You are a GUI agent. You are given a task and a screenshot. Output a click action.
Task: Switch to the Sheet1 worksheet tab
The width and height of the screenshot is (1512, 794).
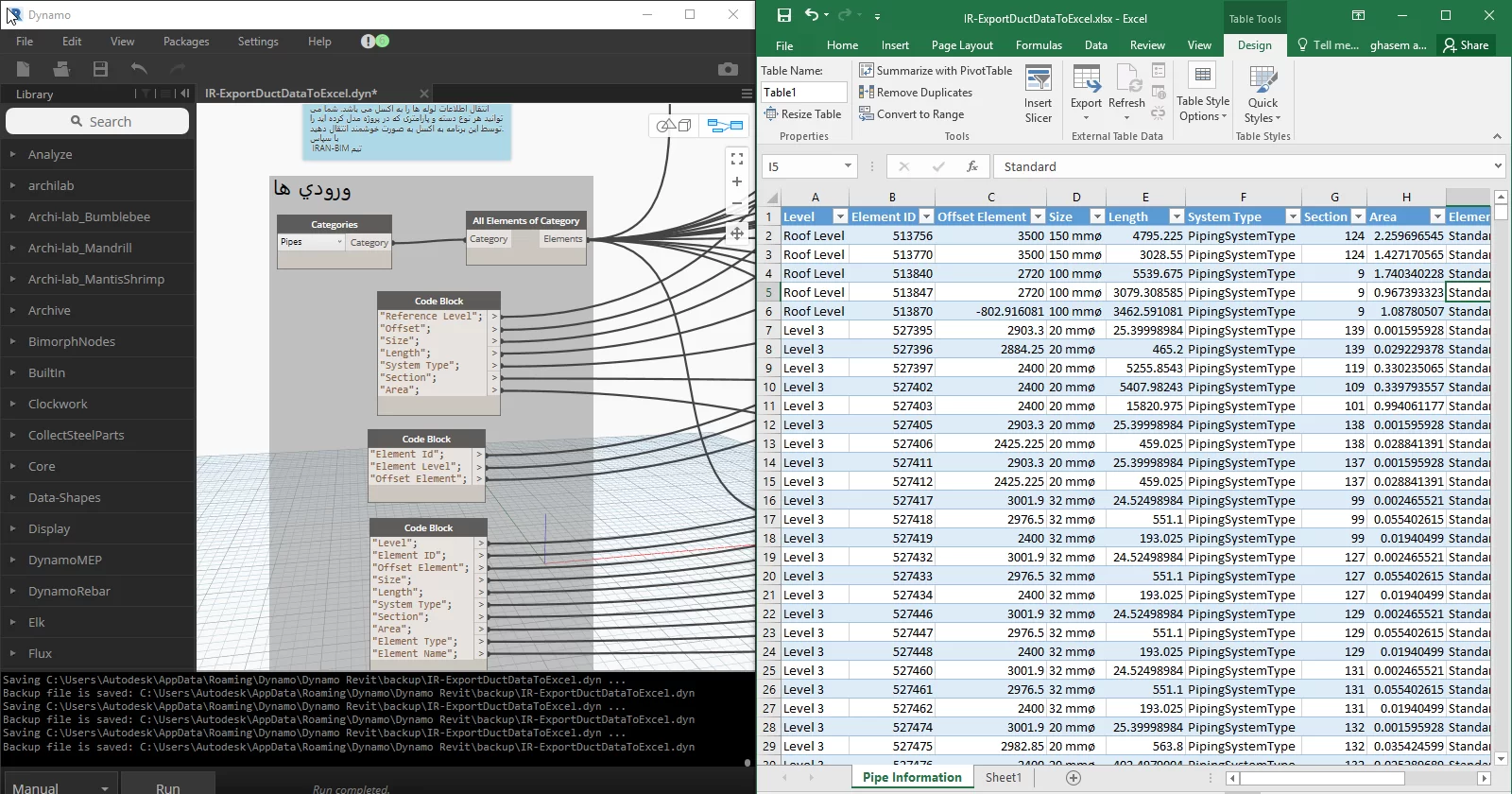(x=1003, y=778)
